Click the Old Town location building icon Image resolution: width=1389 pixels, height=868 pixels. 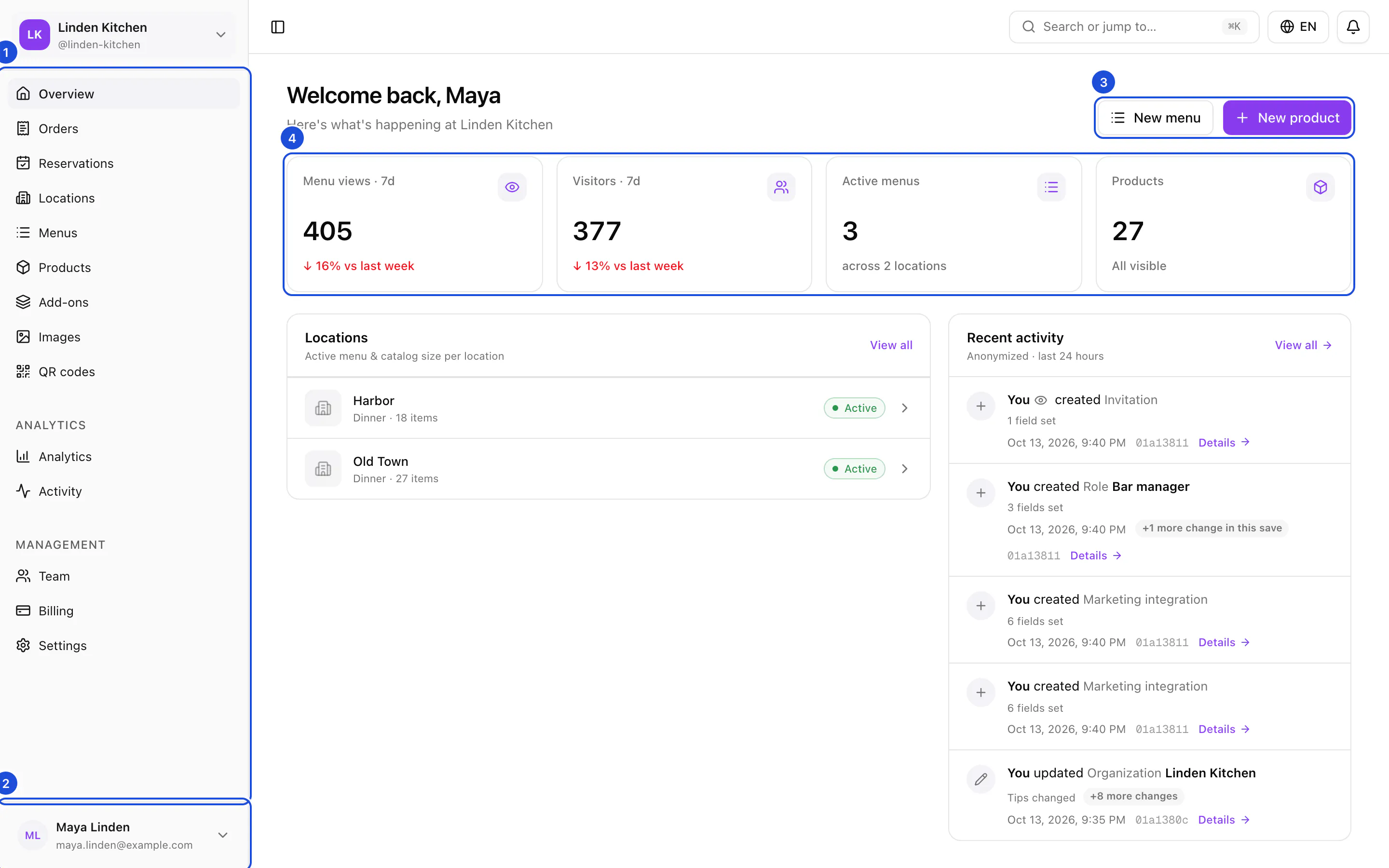[x=323, y=469]
